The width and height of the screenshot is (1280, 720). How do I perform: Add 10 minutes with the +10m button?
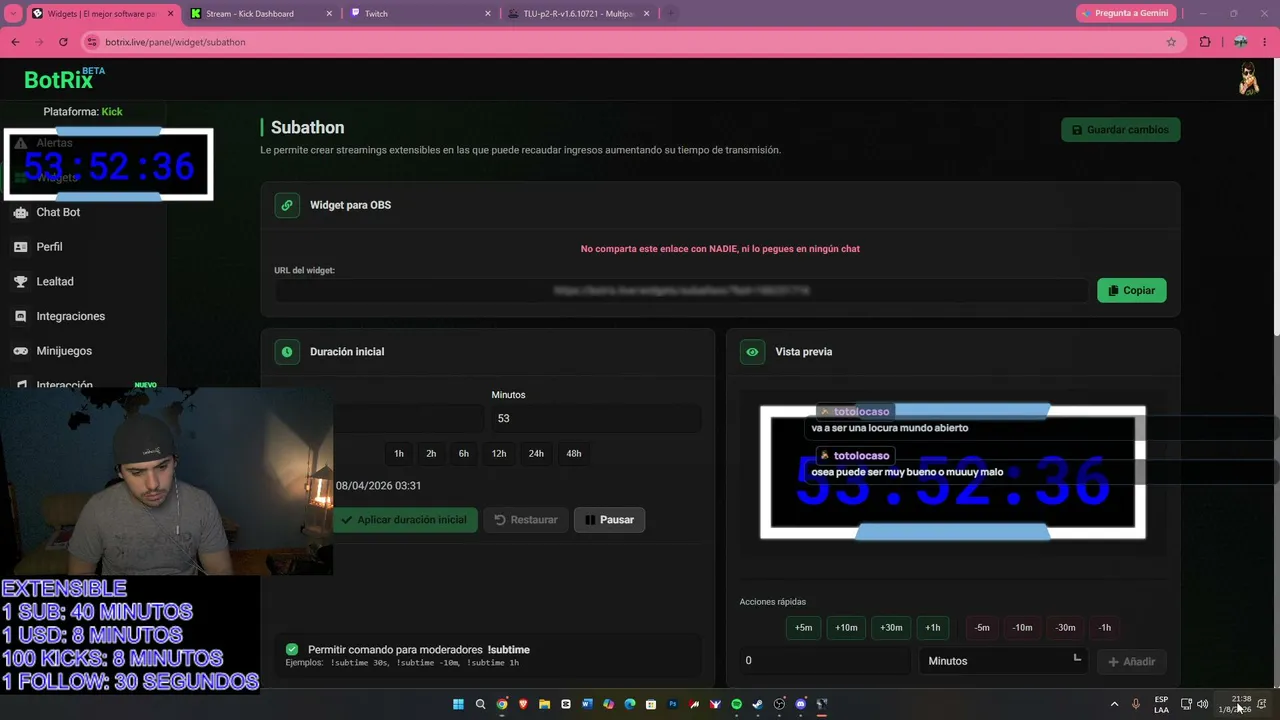tap(846, 628)
